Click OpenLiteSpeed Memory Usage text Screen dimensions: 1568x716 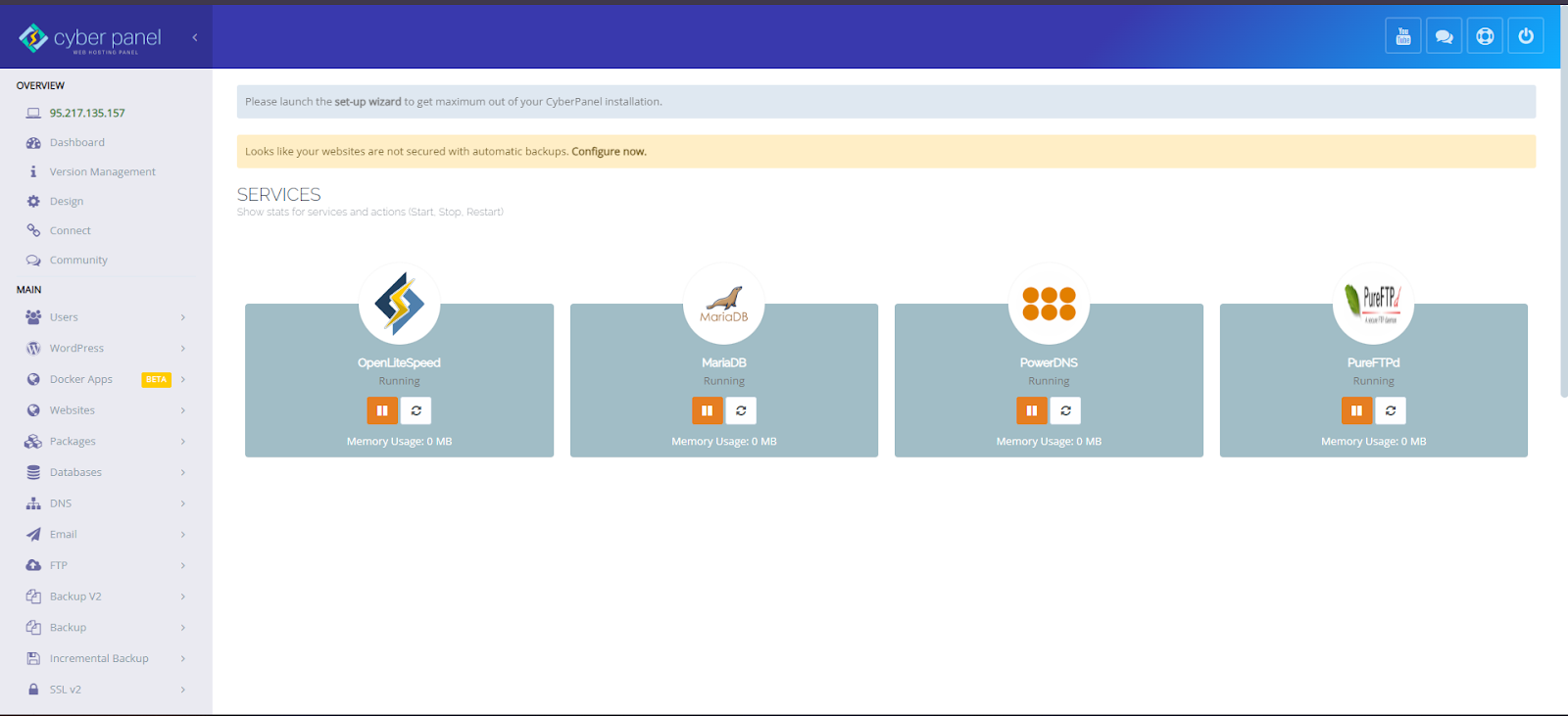(399, 442)
